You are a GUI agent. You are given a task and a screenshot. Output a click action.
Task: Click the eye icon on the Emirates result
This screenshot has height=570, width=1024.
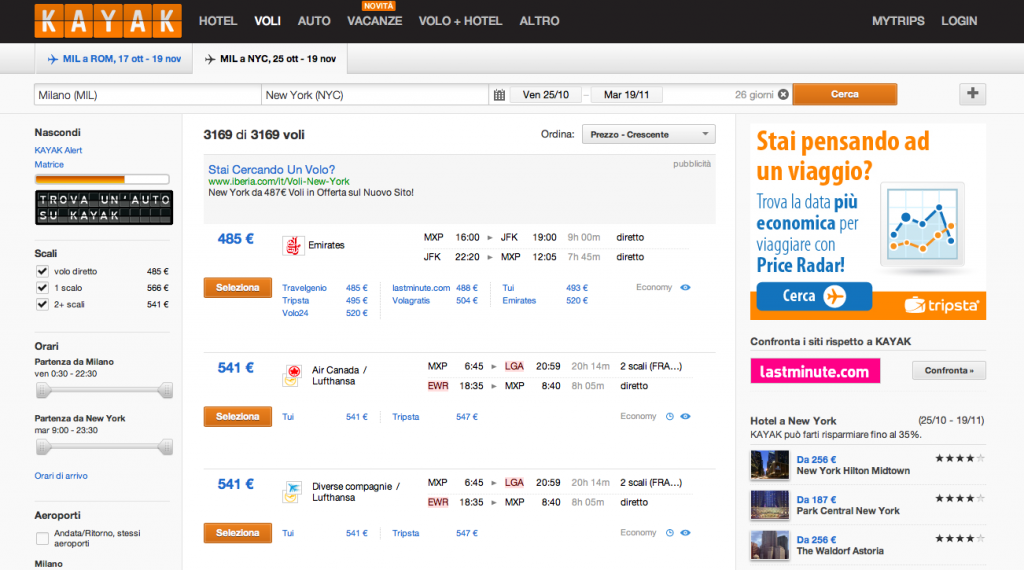click(x=685, y=288)
